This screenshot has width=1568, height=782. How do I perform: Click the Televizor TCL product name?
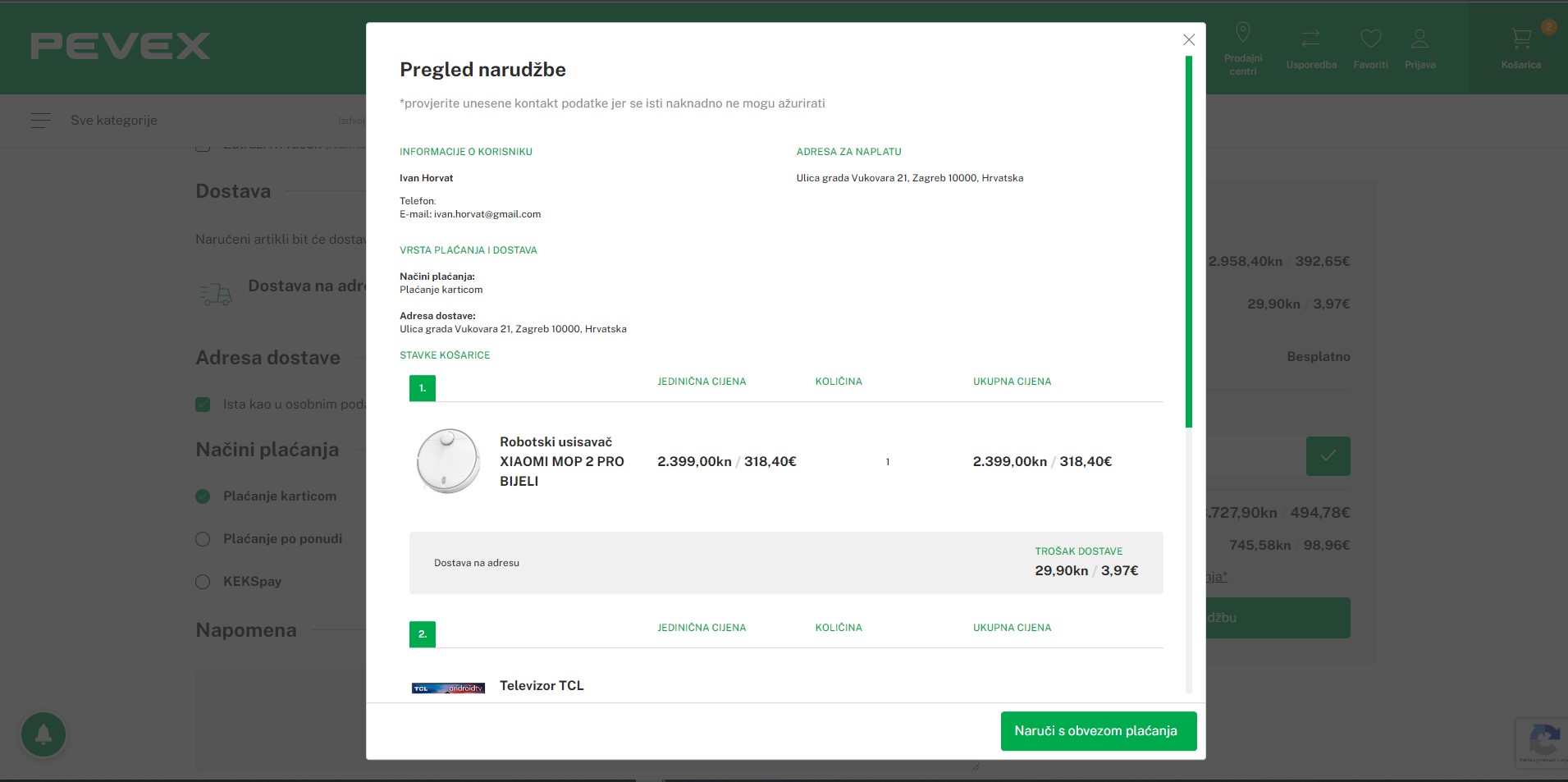542,686
